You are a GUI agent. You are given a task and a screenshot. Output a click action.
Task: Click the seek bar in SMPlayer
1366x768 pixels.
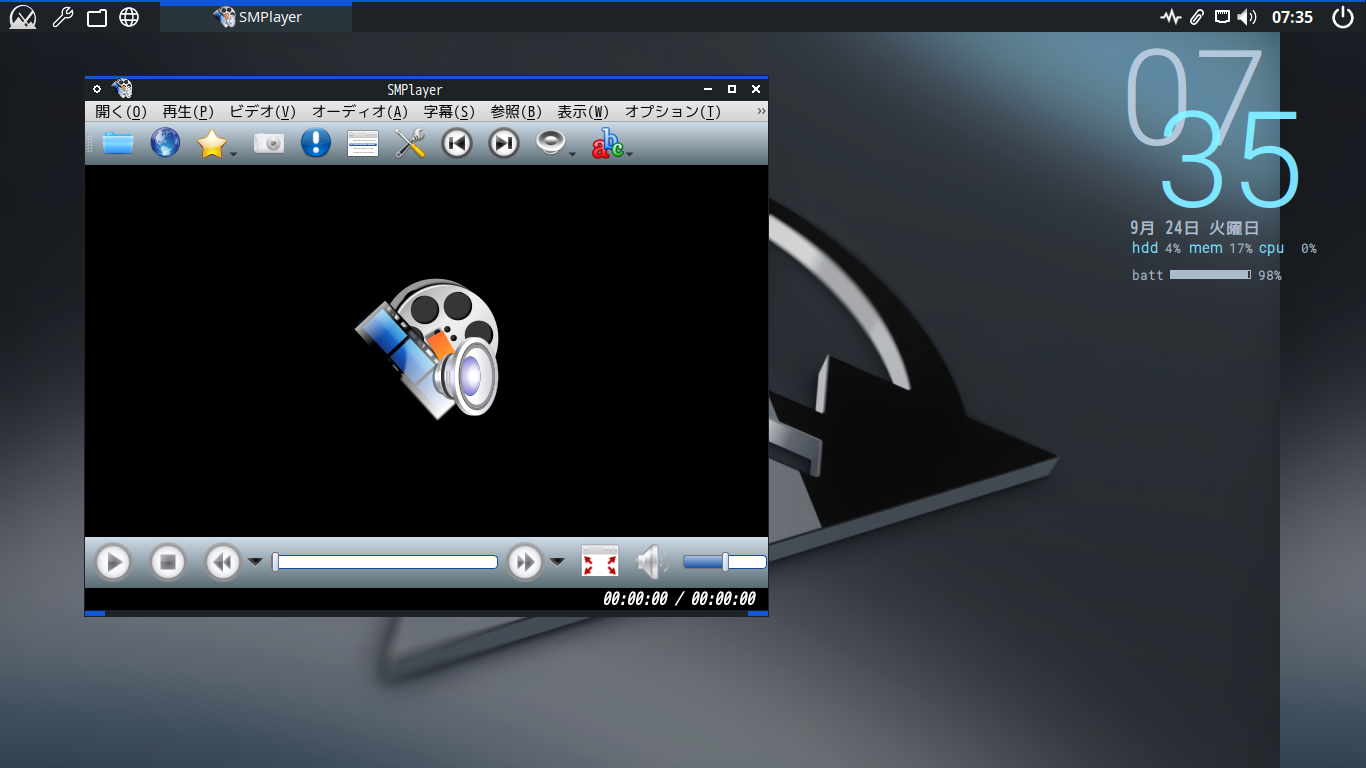(x=385, y=562)
